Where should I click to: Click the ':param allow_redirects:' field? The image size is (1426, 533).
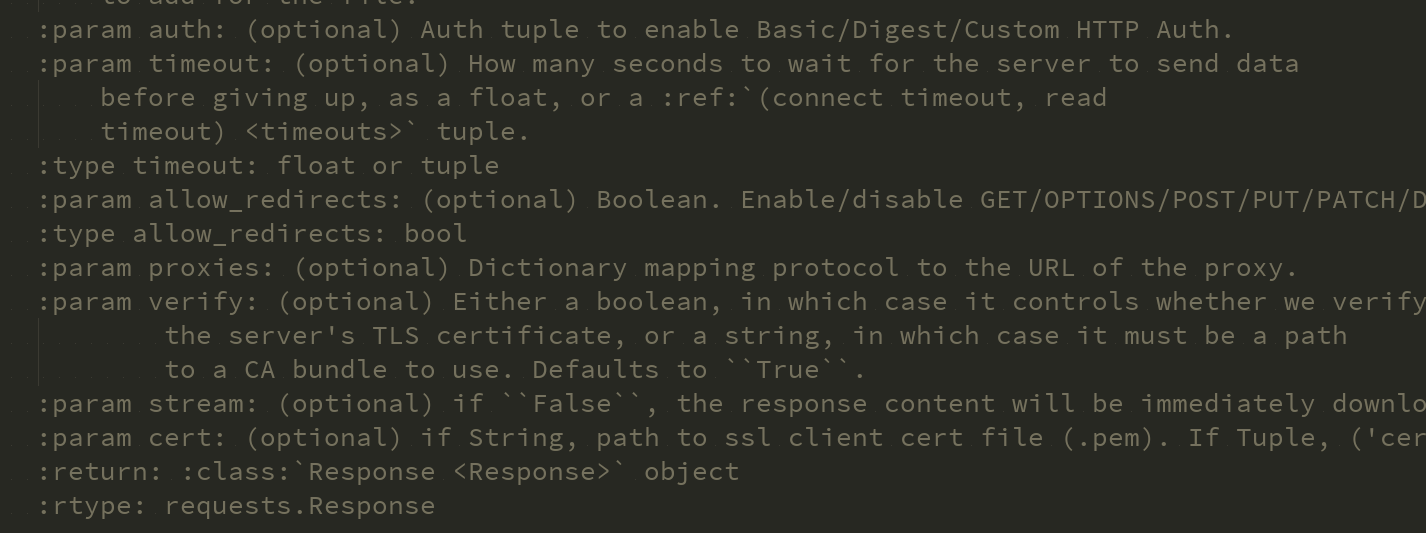pos(221,200)
